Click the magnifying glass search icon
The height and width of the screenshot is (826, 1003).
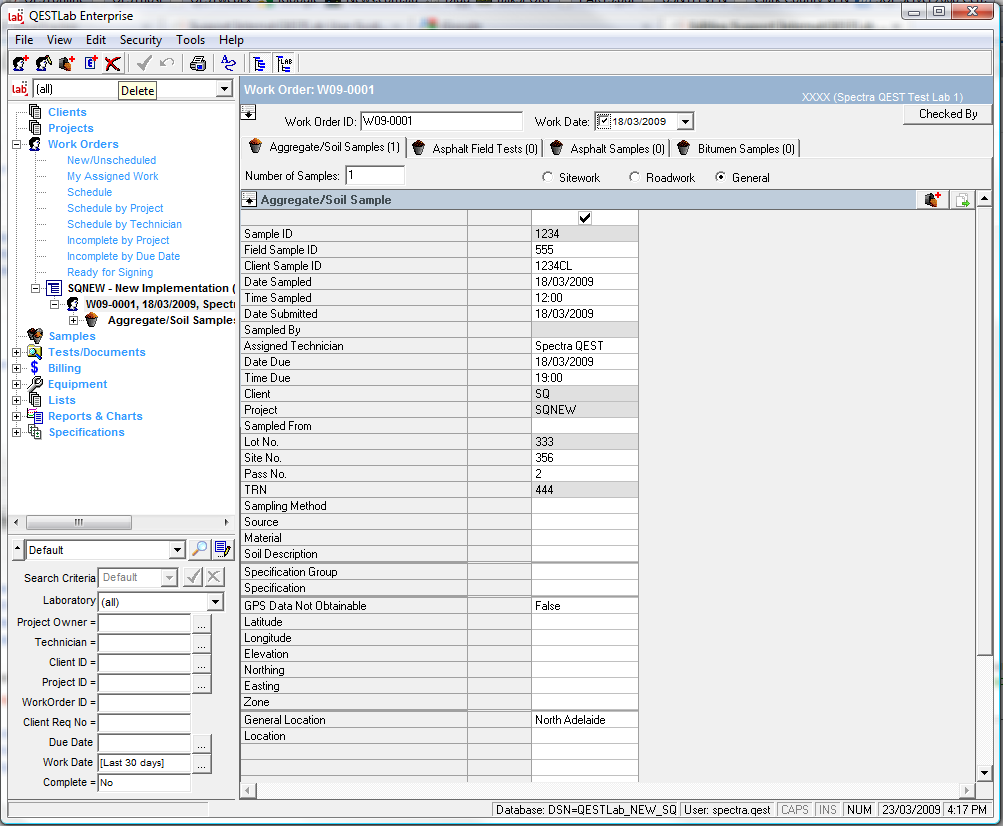point(200,549)
